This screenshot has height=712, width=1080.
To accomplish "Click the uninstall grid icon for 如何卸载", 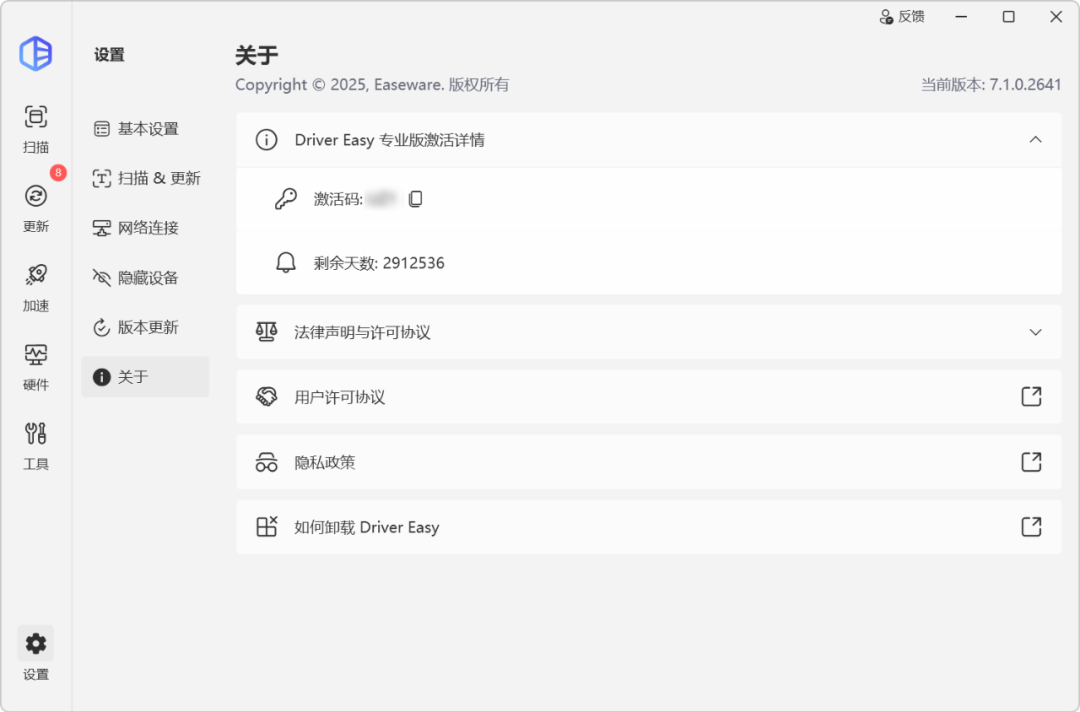I will click(x=267, y=527).
